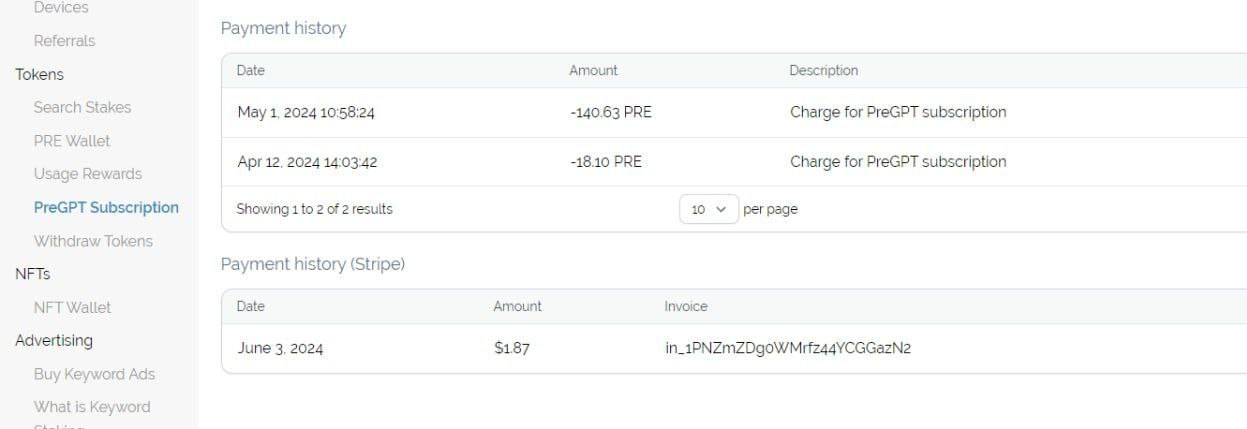Screen dimensions: 1247x429
Task: Select the Advertising sidebar section
Action: [54, 340]
